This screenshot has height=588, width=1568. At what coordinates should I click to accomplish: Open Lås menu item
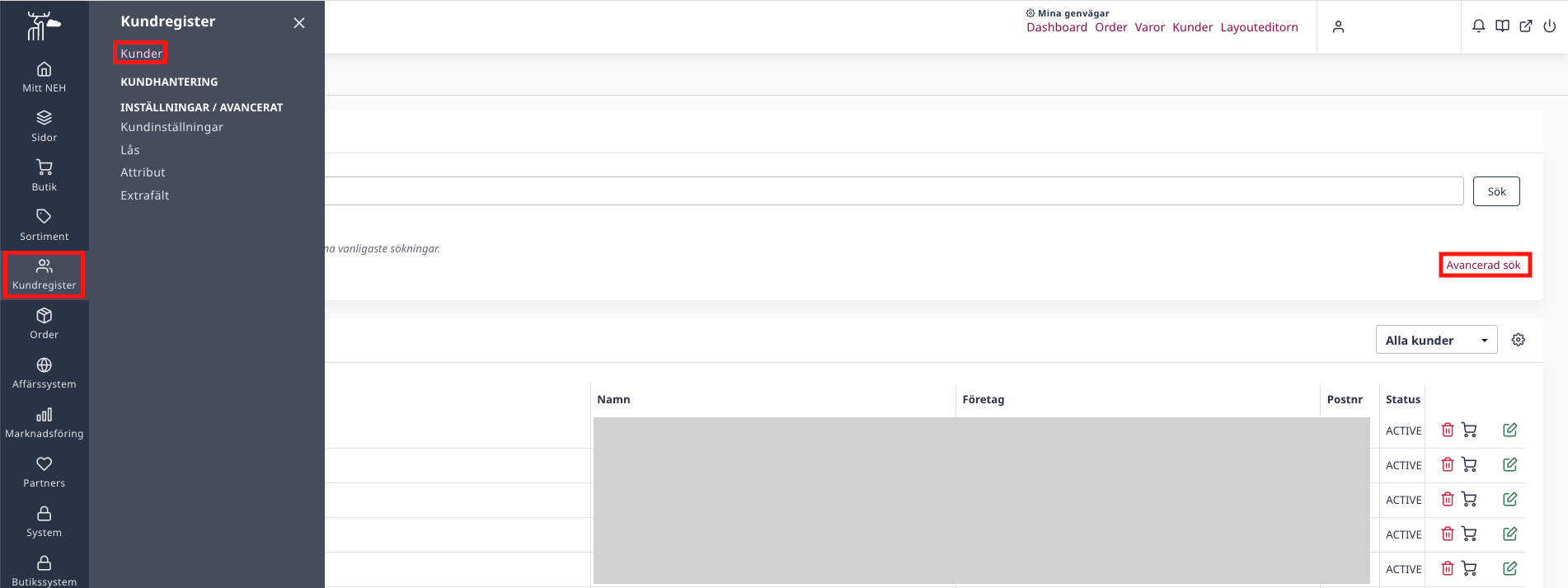[130, 150]
